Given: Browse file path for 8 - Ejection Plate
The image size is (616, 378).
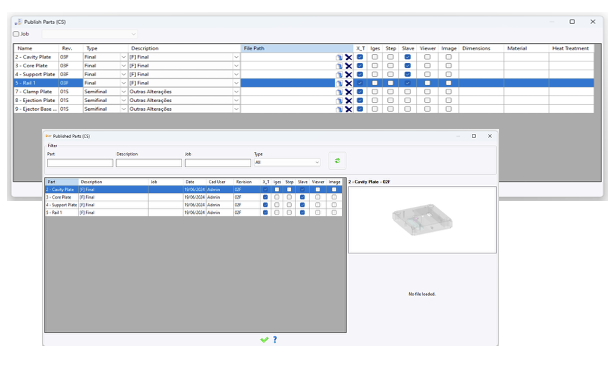Looking at the screenshot, I should pyautogui.click(x=339, y=101).
